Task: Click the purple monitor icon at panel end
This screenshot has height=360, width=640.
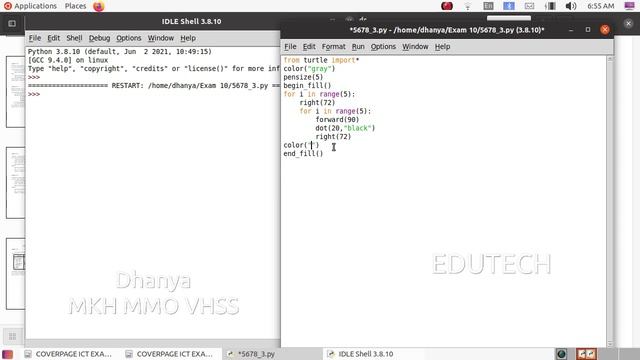Action: coord(629,6)
